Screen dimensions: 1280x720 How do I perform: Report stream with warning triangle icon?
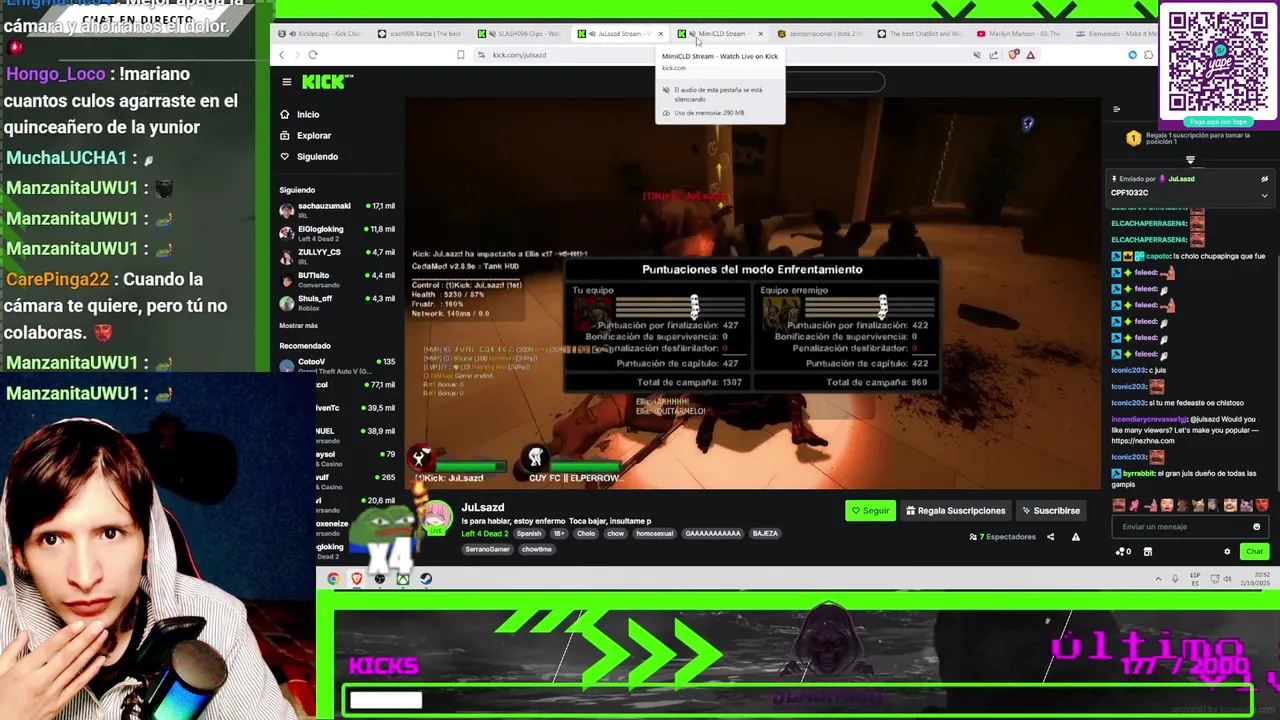click(1075, 537)
